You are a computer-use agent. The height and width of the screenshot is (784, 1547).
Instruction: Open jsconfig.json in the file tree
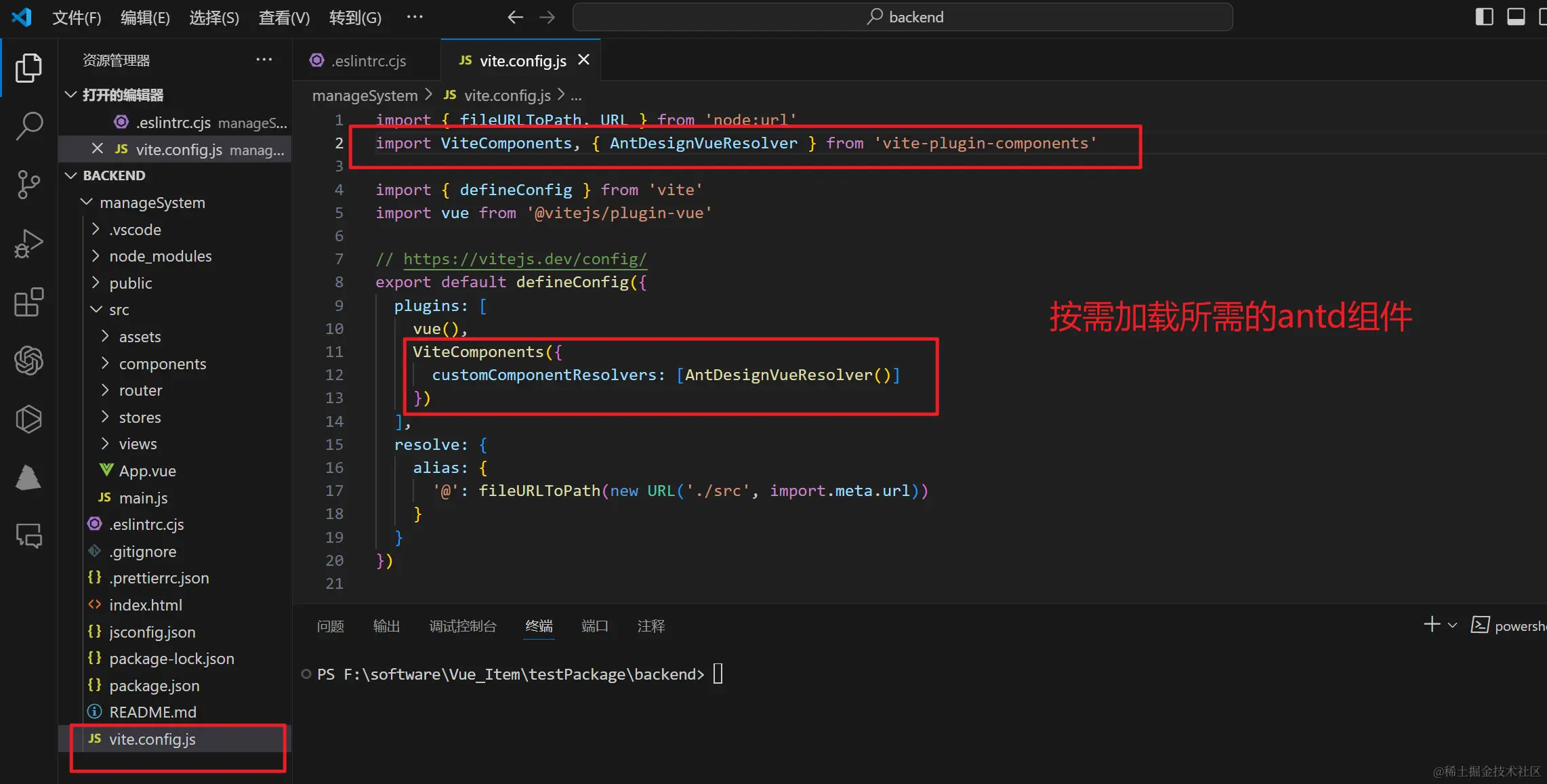175,632
